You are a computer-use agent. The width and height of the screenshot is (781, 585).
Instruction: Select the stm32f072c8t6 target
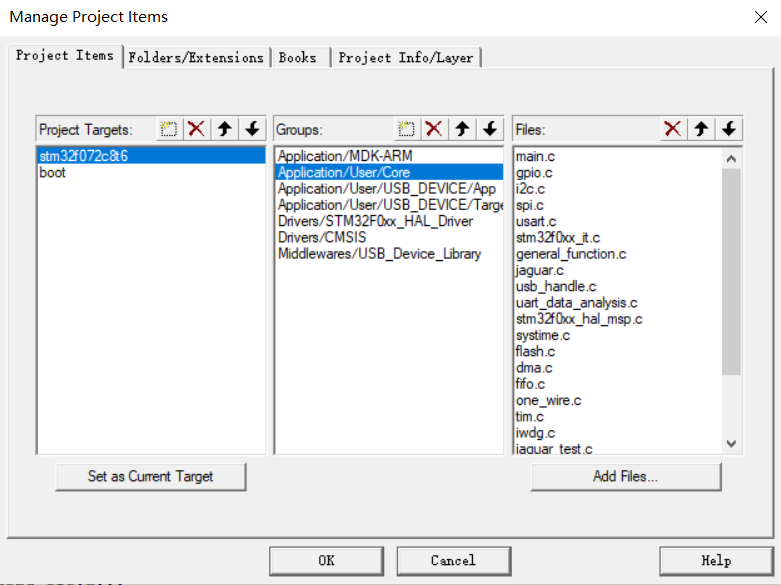coord(151,156)
